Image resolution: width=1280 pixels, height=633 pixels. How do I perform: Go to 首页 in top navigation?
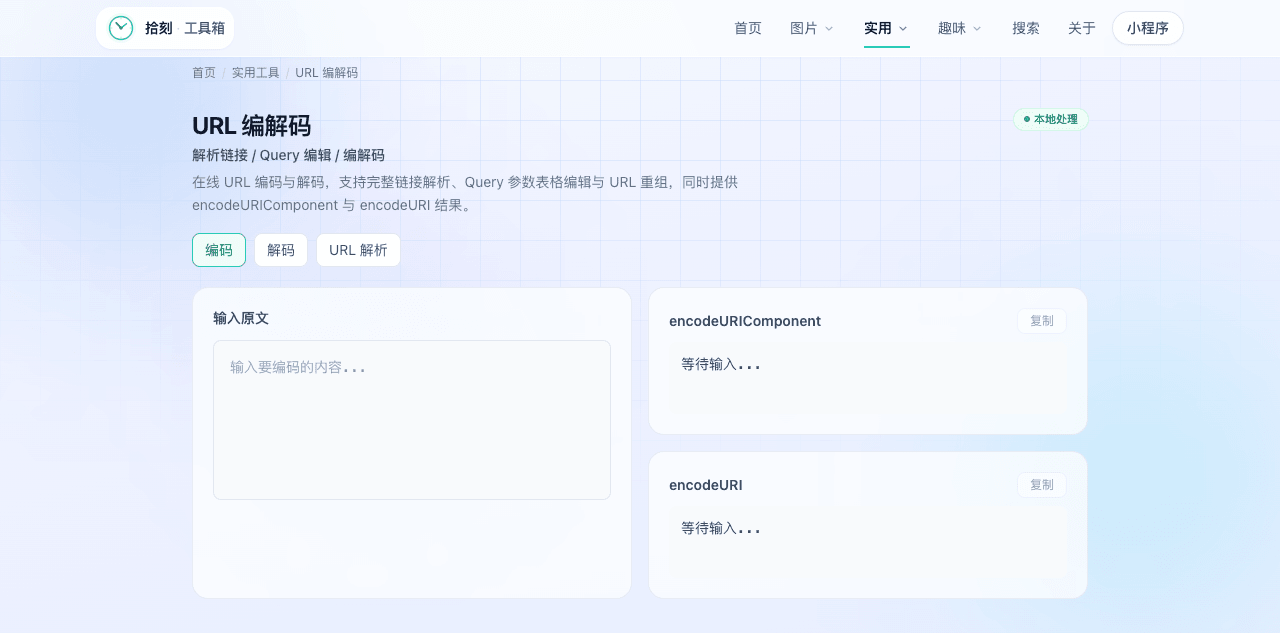(748, 28)
